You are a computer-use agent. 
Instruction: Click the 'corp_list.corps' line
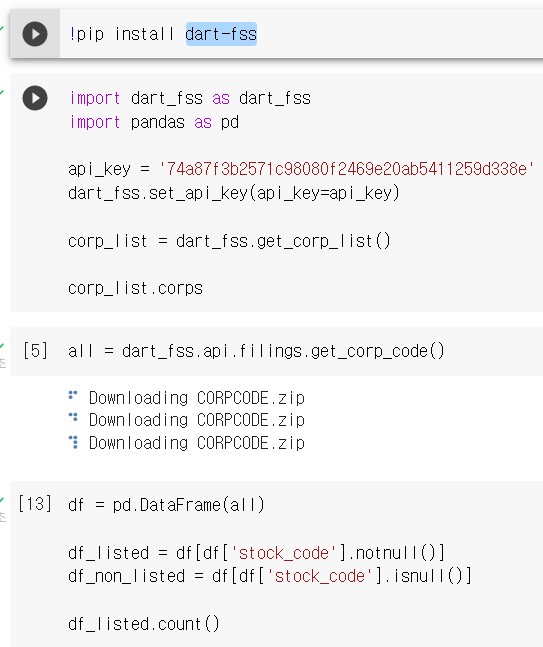tap(136, 288)
